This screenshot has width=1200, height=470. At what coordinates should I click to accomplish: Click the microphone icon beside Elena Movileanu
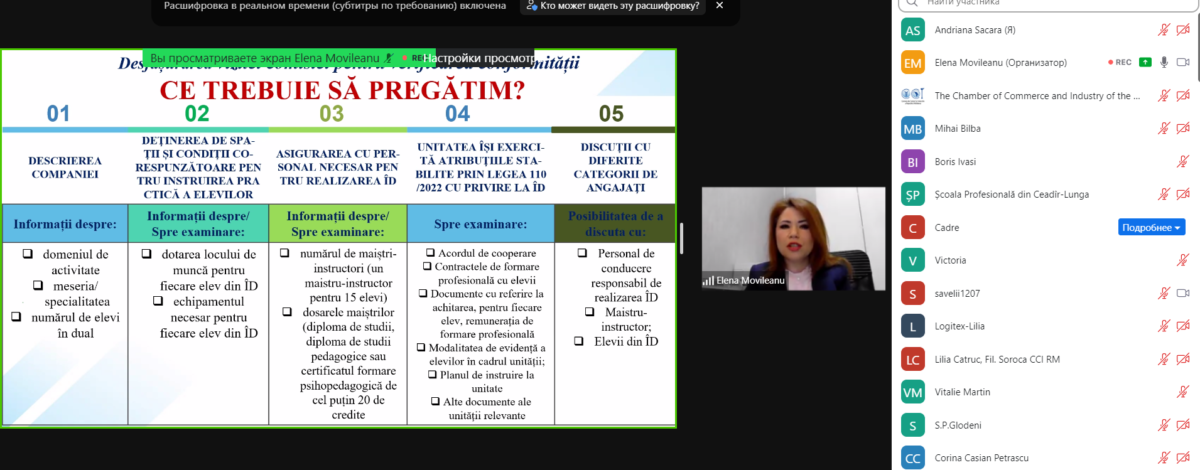click(x=1163, y=62)
